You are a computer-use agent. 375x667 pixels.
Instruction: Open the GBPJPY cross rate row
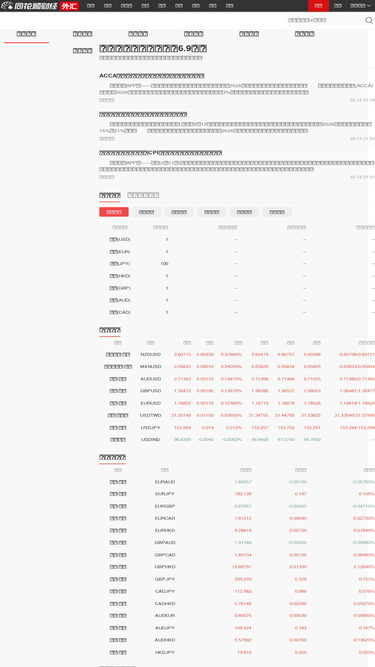tap(237, 579)
